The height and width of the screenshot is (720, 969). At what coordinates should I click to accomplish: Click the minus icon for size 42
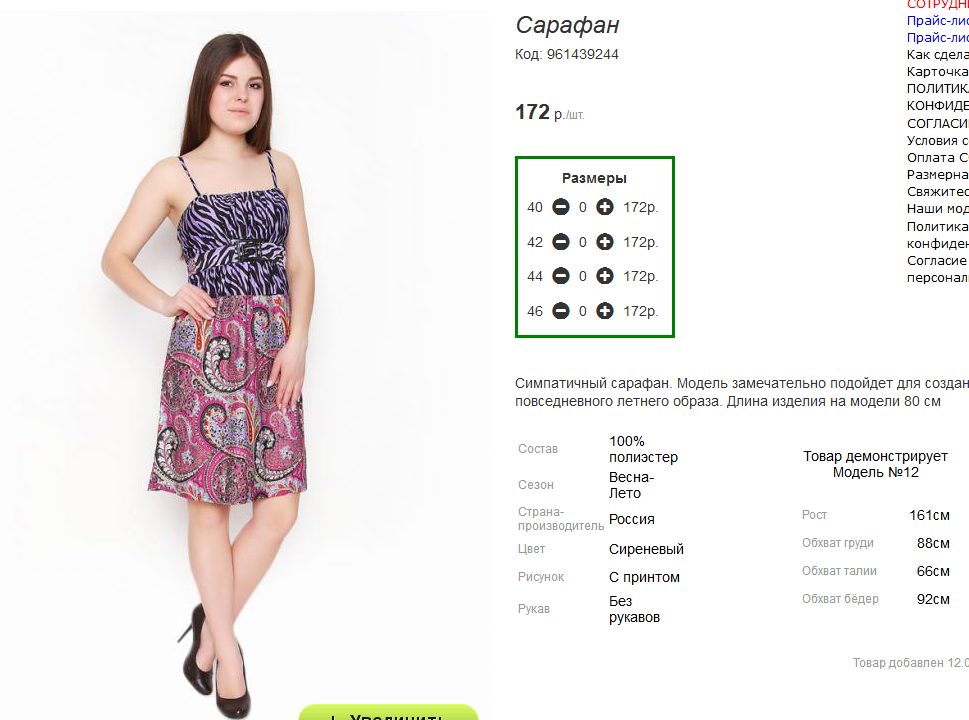pos(561,242)
